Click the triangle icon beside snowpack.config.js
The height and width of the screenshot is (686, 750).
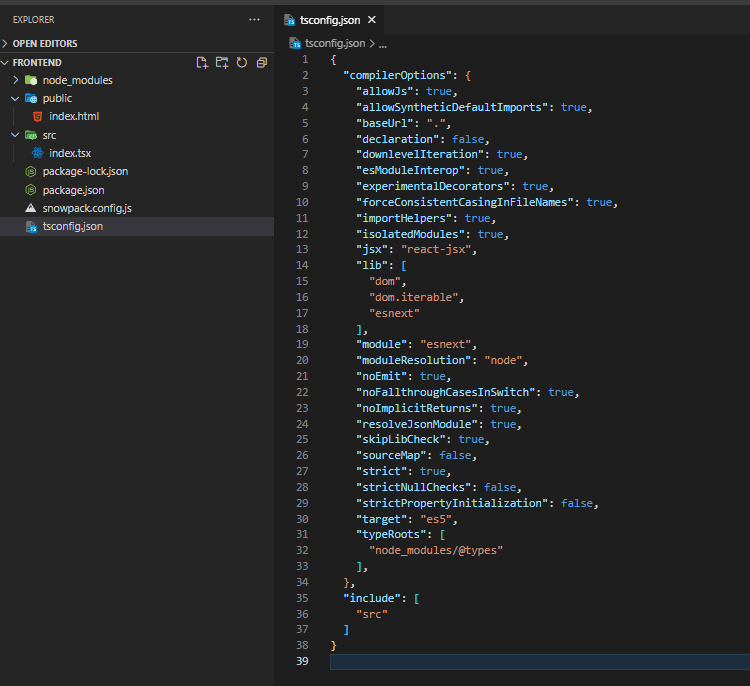click(31, 208)
